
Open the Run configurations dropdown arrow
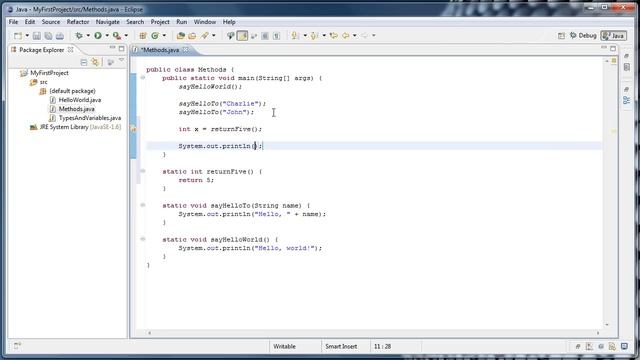point(107,36)
